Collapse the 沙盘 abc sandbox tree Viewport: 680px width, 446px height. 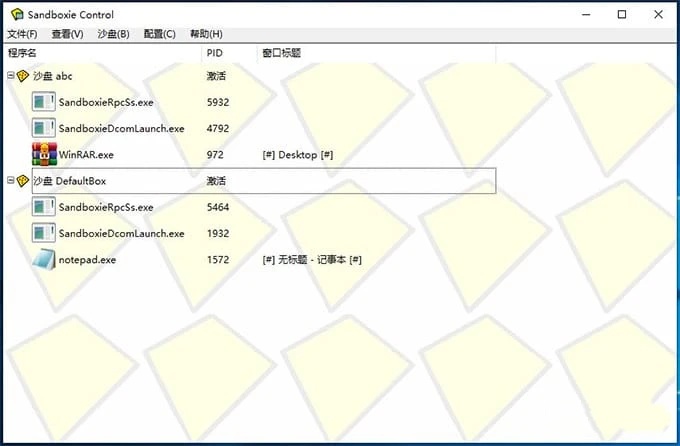point(11,75)
